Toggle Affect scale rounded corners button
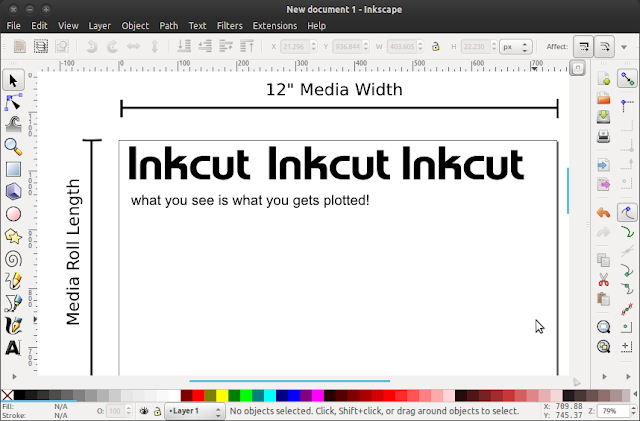The width and height of the screenshot is (640, 421). [x=604, y=47]
